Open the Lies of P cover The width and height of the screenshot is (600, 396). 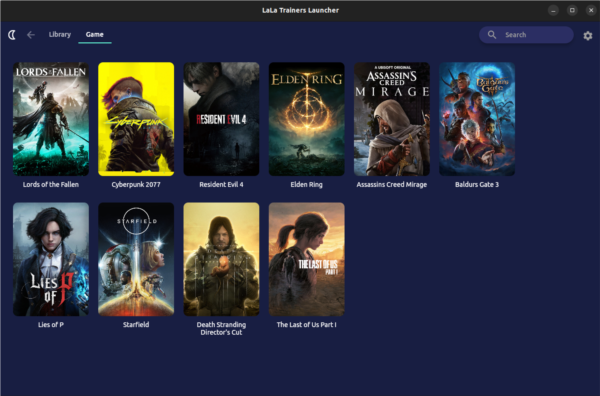click(51, 259)
